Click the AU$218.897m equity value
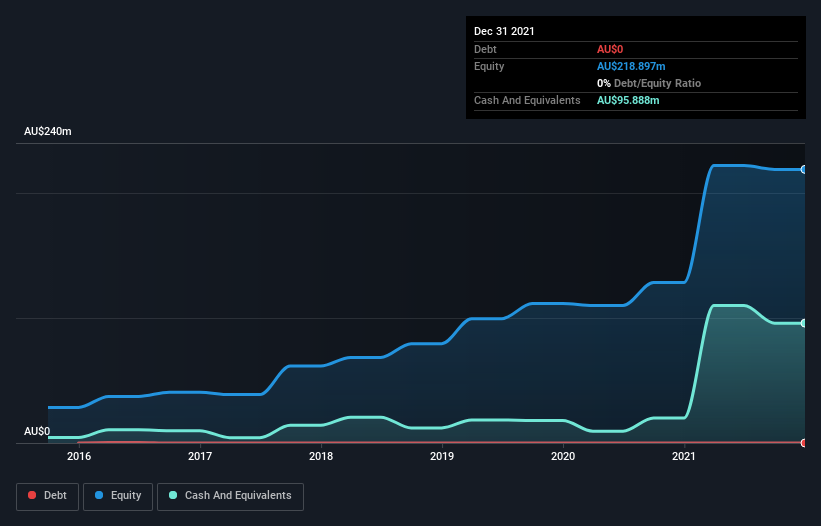This screenshot has width=821, height=526. (x=631, y=66)
